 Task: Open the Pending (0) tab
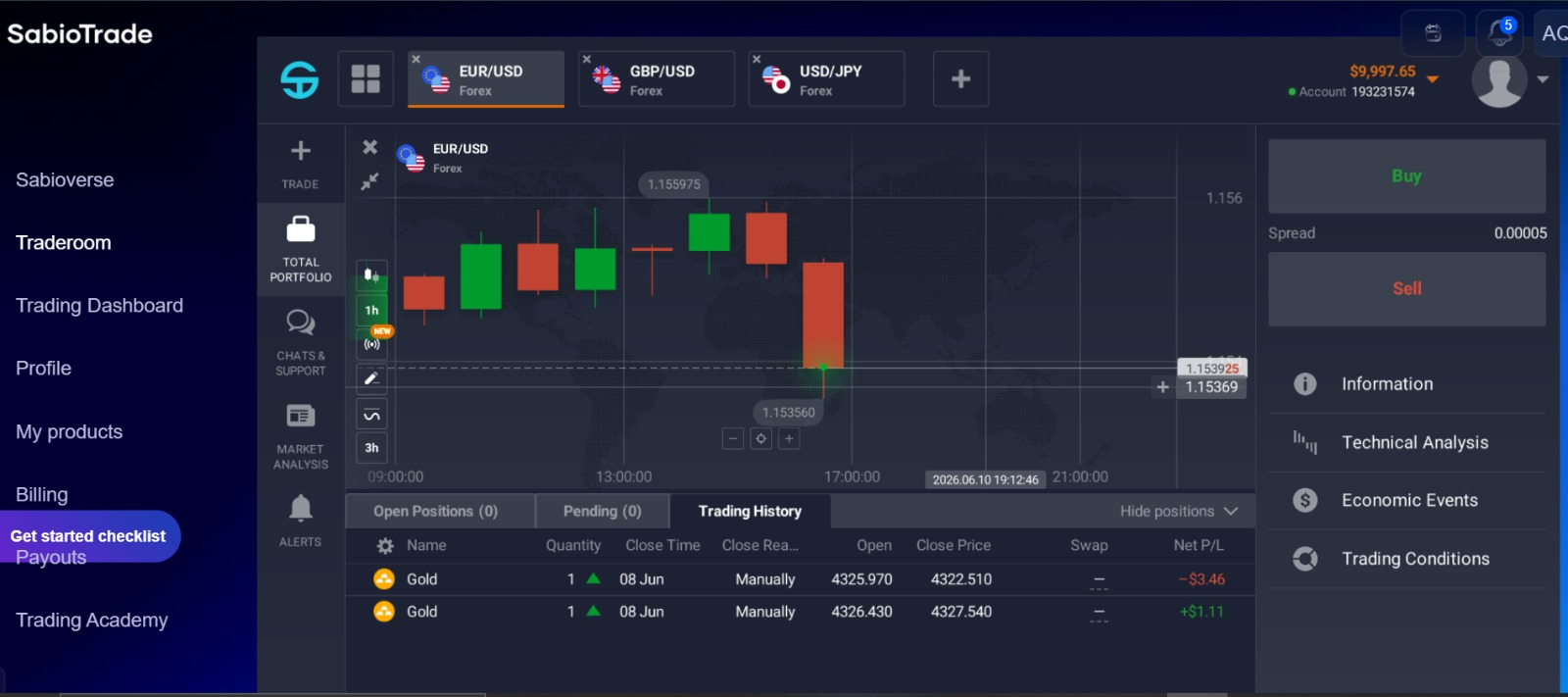tap(603, 511)
